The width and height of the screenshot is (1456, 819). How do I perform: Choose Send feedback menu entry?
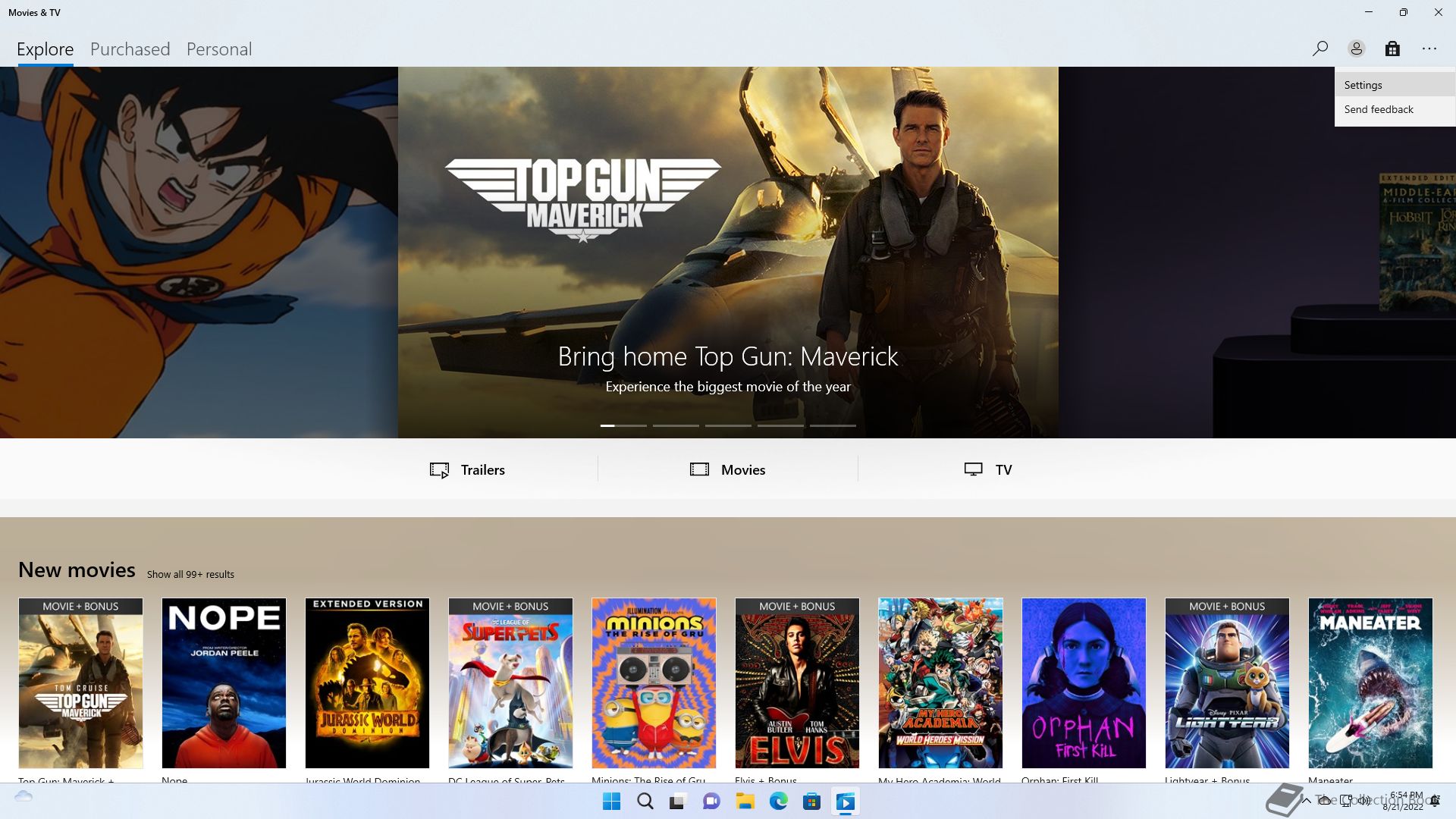(x=1378, y=109)
